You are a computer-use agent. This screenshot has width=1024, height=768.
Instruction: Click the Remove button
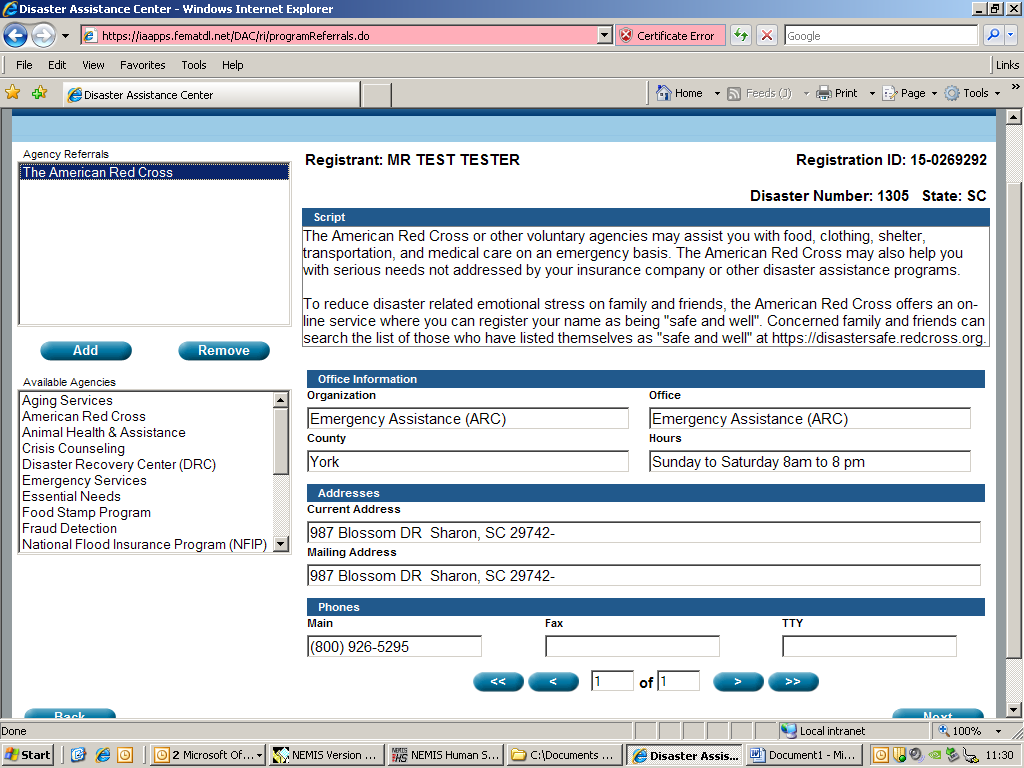click(x=224, y=351)
